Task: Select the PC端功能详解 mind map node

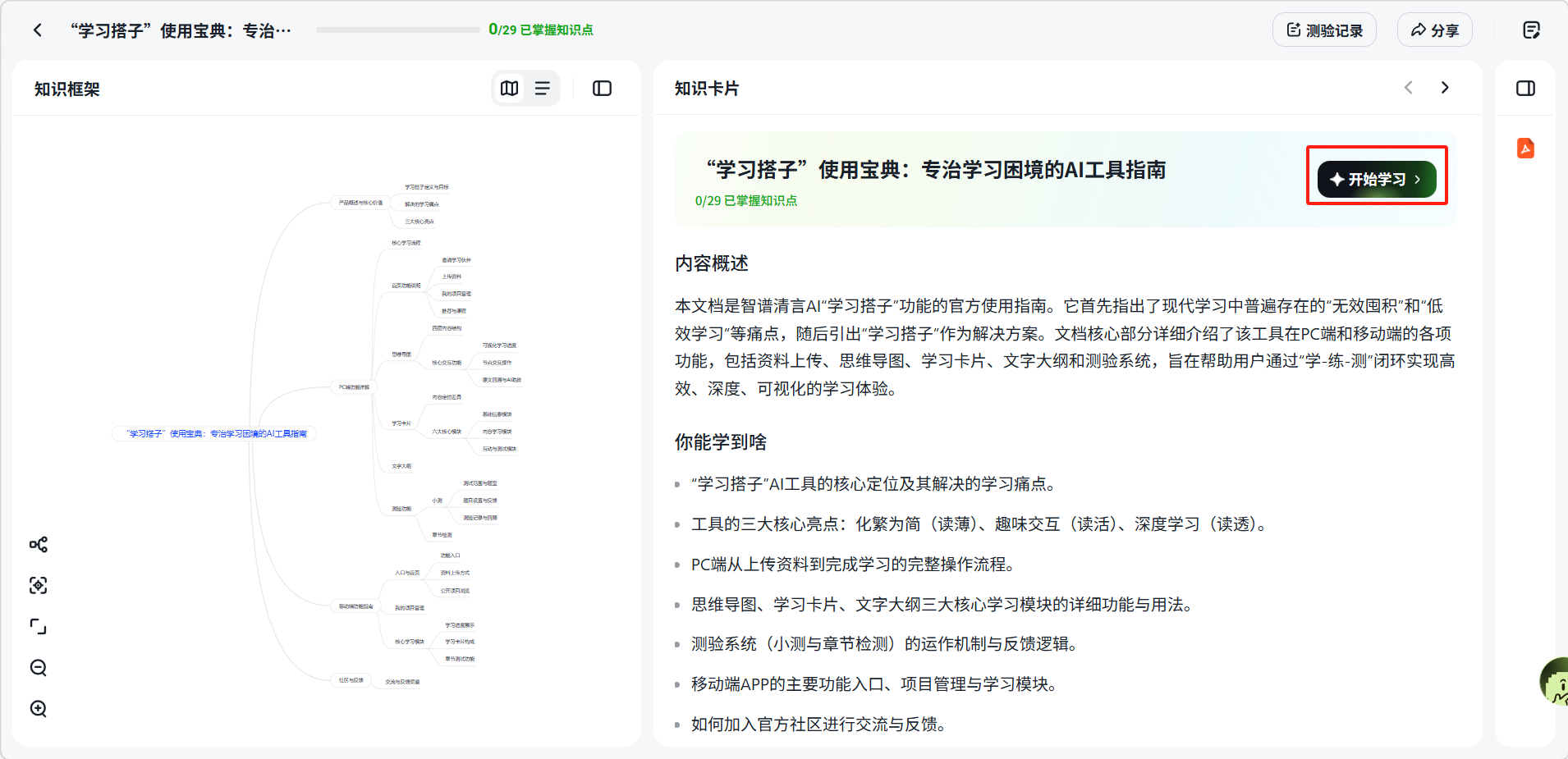Action: coord(354,387)
